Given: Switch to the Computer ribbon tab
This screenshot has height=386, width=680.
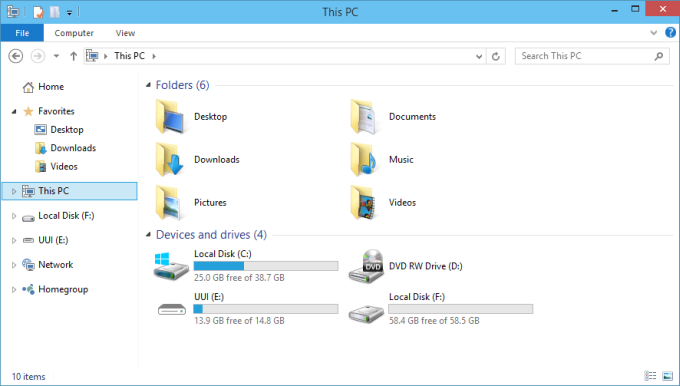Looking at the screenshot, I should (74, 33).
